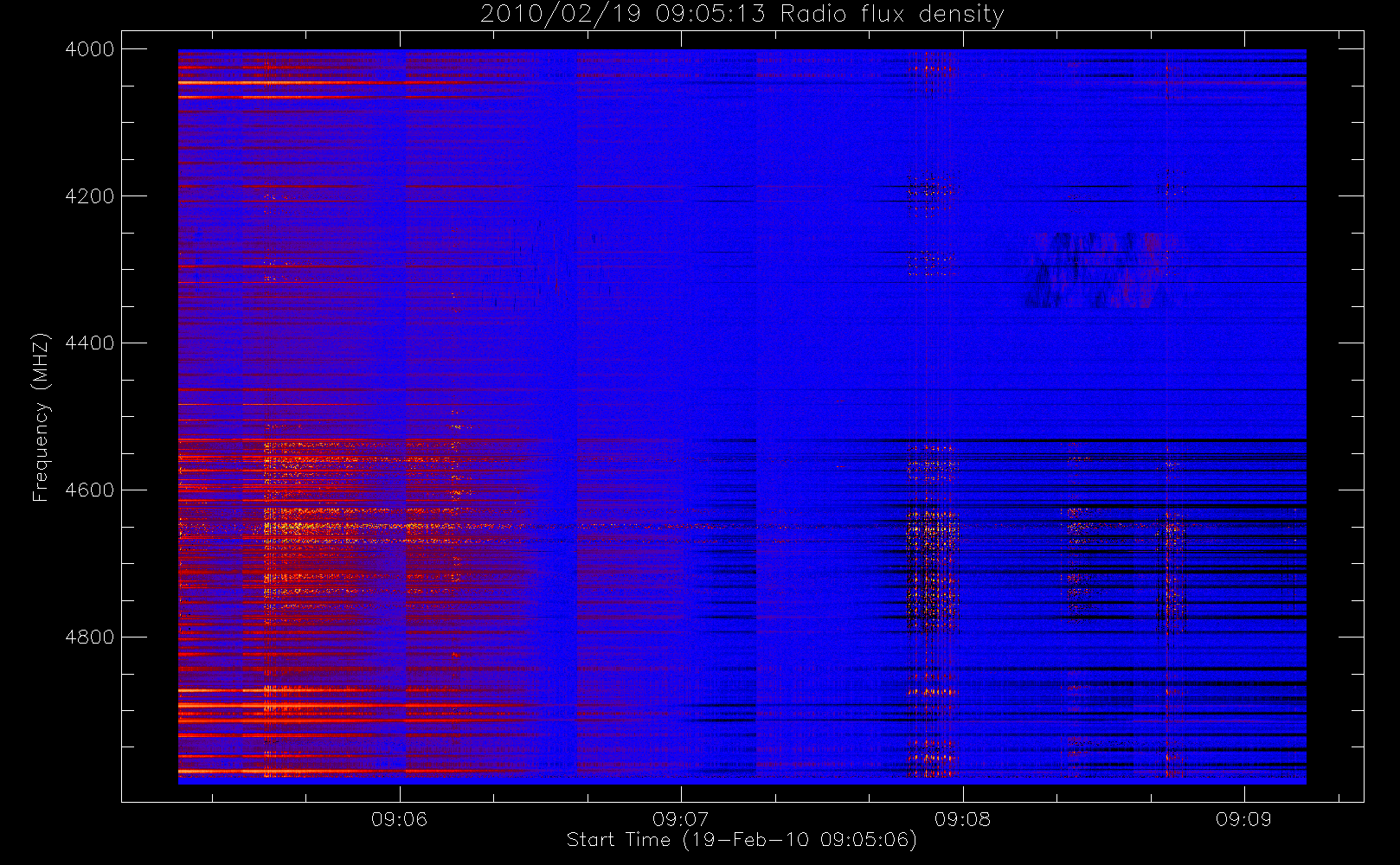
Task: Click the 'Start Time (19-Feb-10 09:05:06)' label
Action: point(742,840)
